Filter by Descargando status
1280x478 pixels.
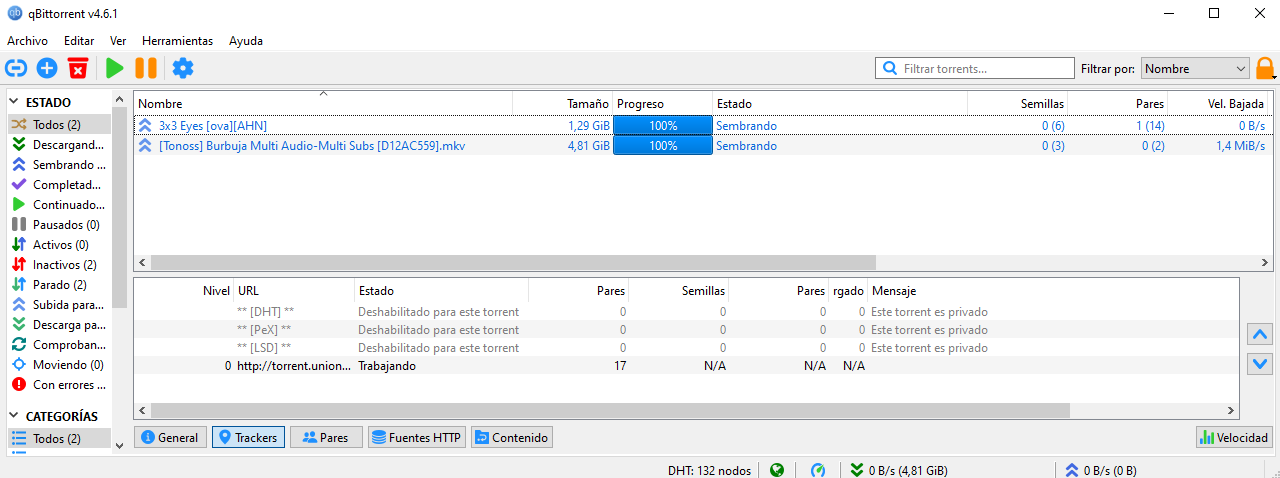coord(60,145)
